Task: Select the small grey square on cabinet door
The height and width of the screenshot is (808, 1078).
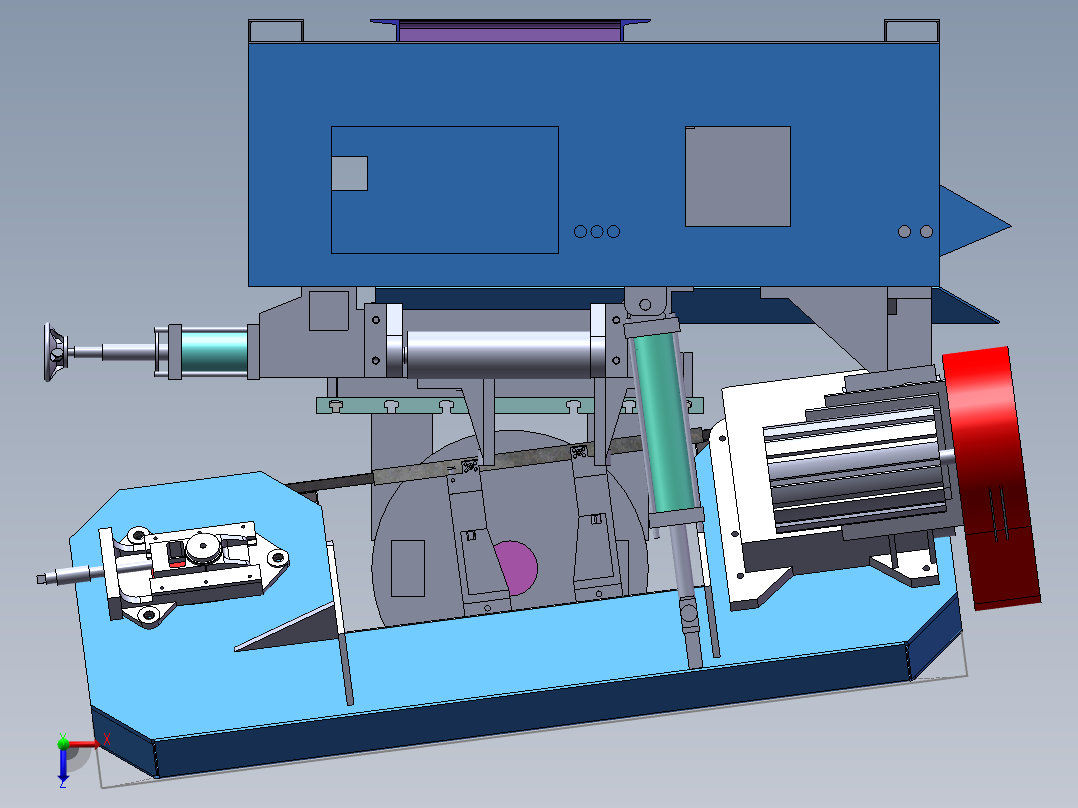Action: [349, 173]
